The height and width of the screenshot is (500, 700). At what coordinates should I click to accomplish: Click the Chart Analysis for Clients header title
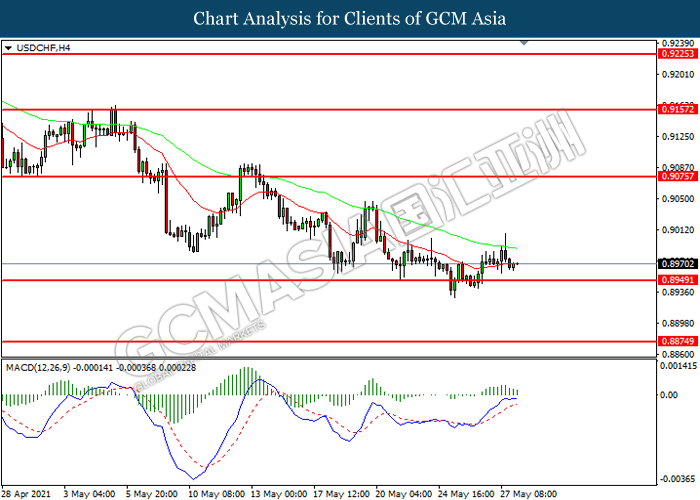(x=350, y=19)
